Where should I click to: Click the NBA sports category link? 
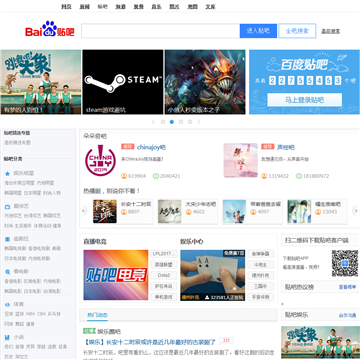click(x=30, y=314)
